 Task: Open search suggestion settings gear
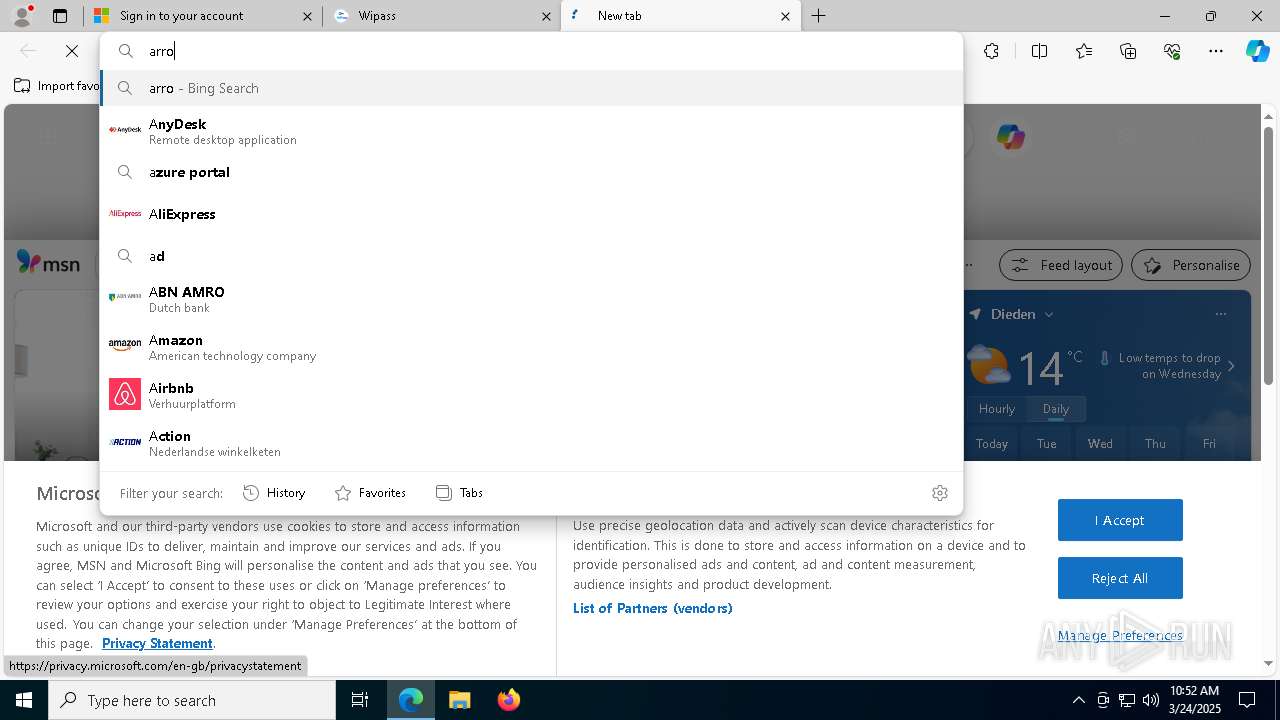939,493
